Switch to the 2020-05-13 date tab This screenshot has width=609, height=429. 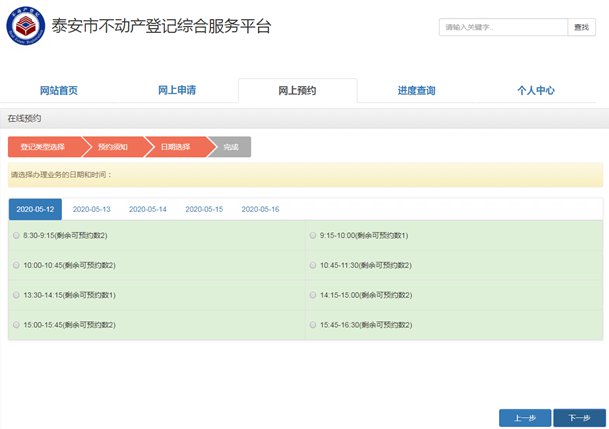[x=91, y=209]
